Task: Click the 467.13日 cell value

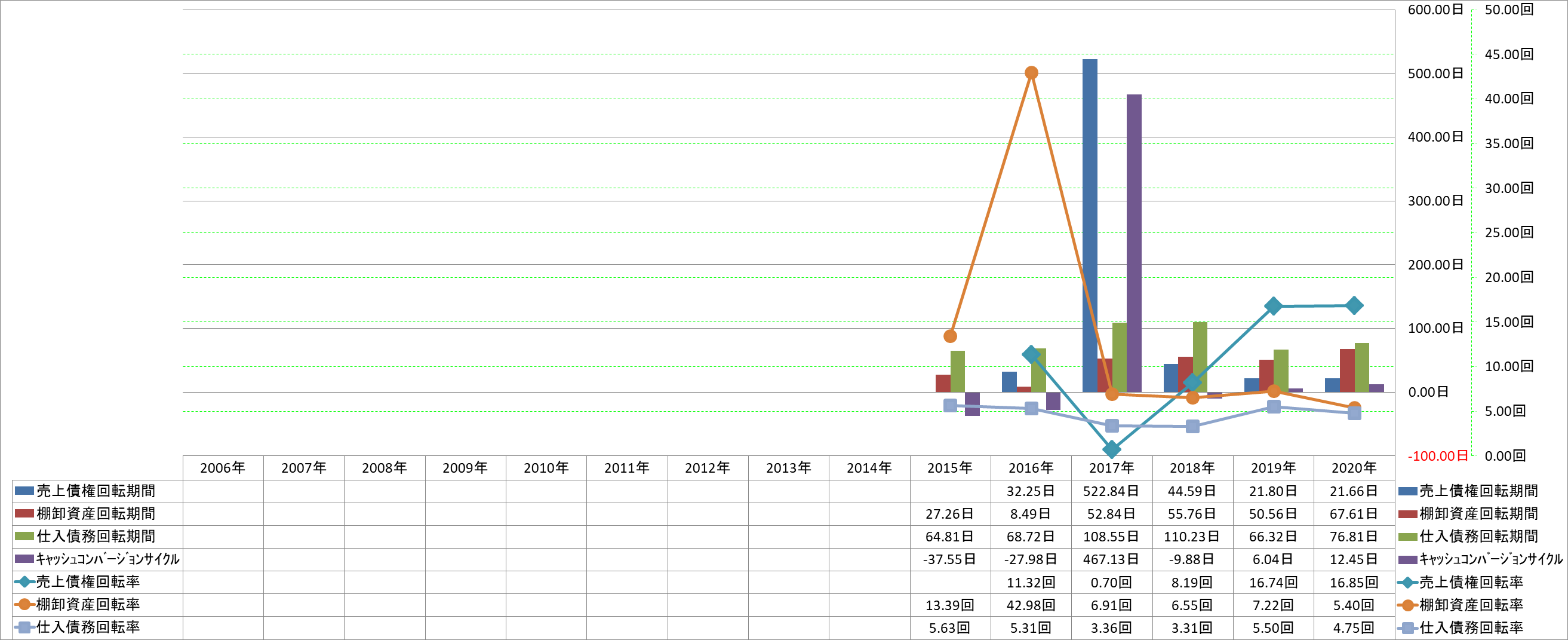Action: click(1111, 559)
